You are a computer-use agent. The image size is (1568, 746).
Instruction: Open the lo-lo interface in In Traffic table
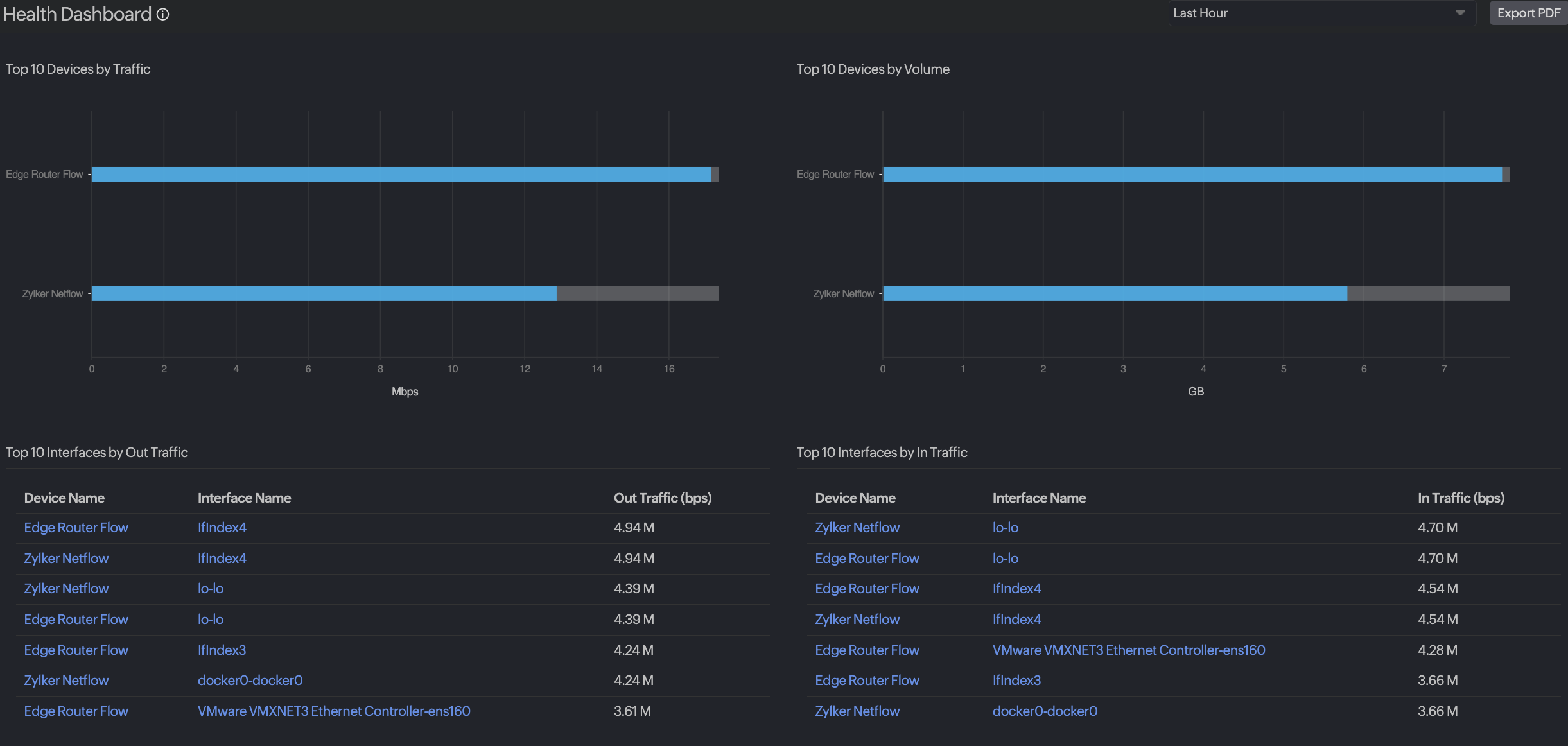1005,527
